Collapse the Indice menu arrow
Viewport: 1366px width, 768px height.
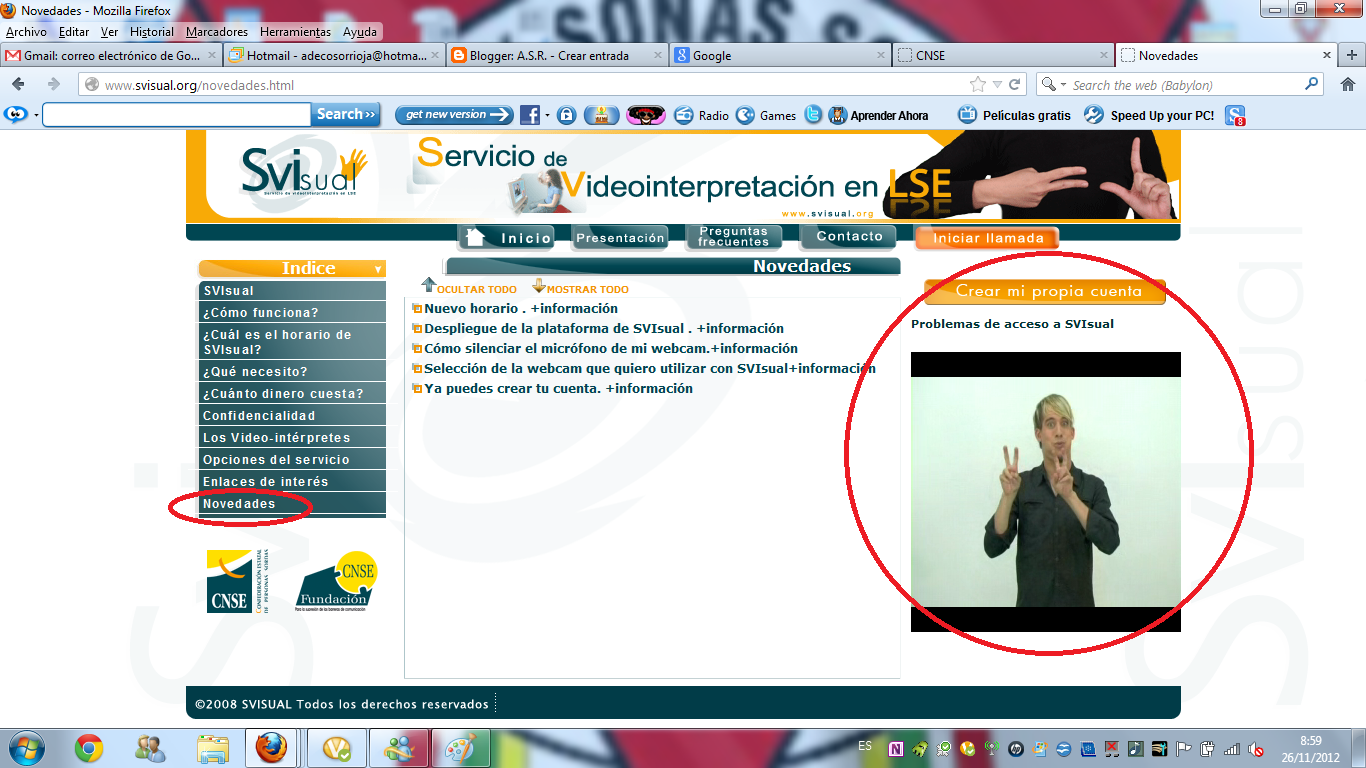click(378, 269)
